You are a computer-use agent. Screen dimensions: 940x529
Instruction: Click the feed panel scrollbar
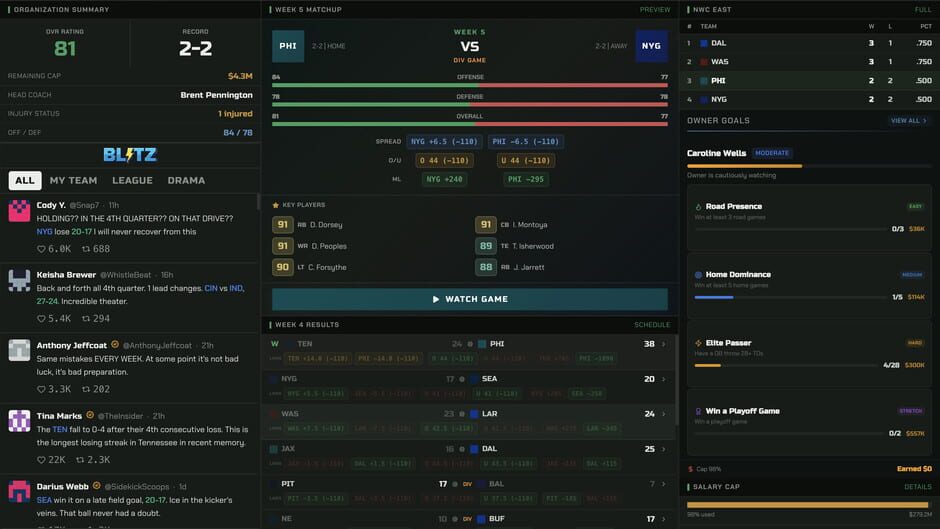point(258,202)
